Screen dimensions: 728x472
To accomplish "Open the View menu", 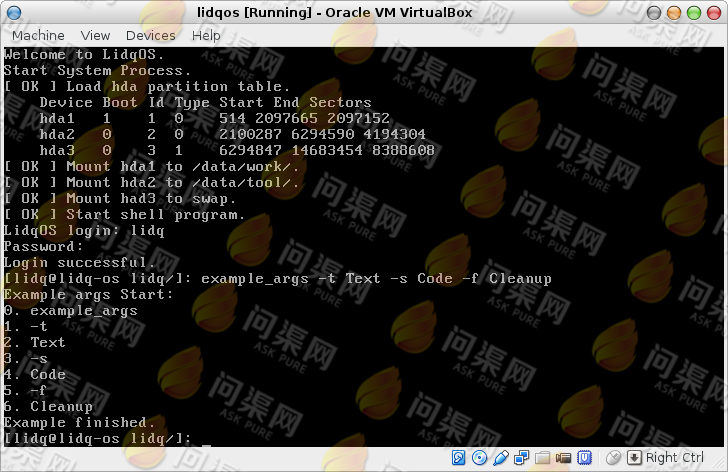I will (95, 35).
